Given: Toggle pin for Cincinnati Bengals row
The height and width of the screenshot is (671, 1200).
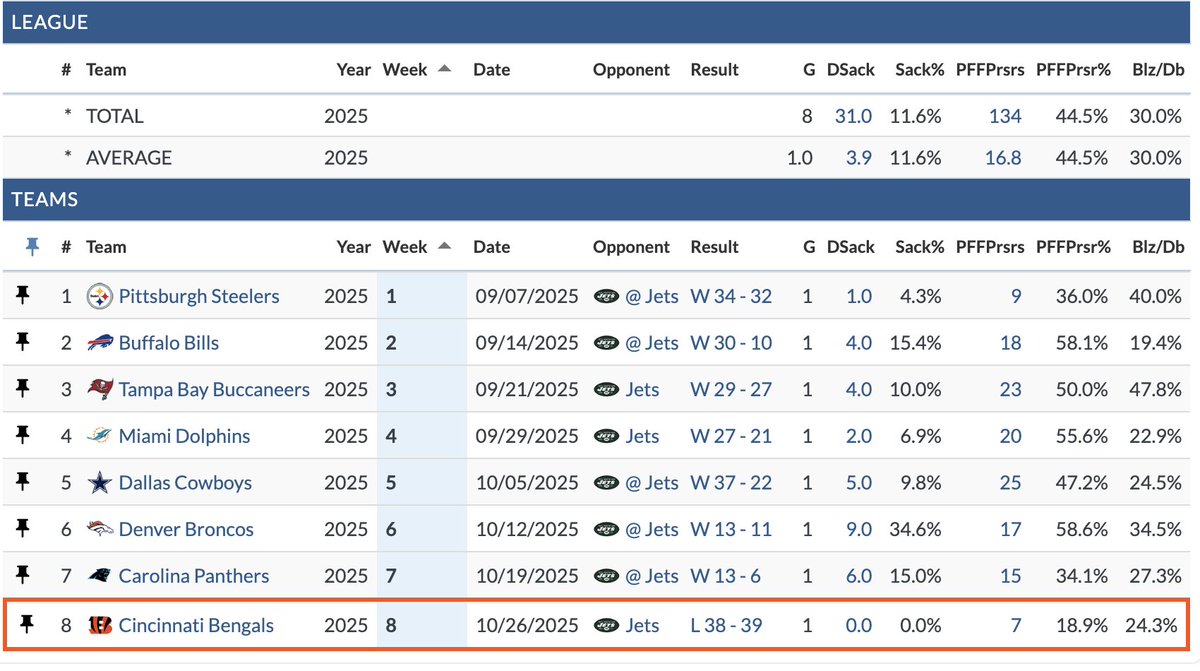Looking at the screenshot, I should click(25, 625).
